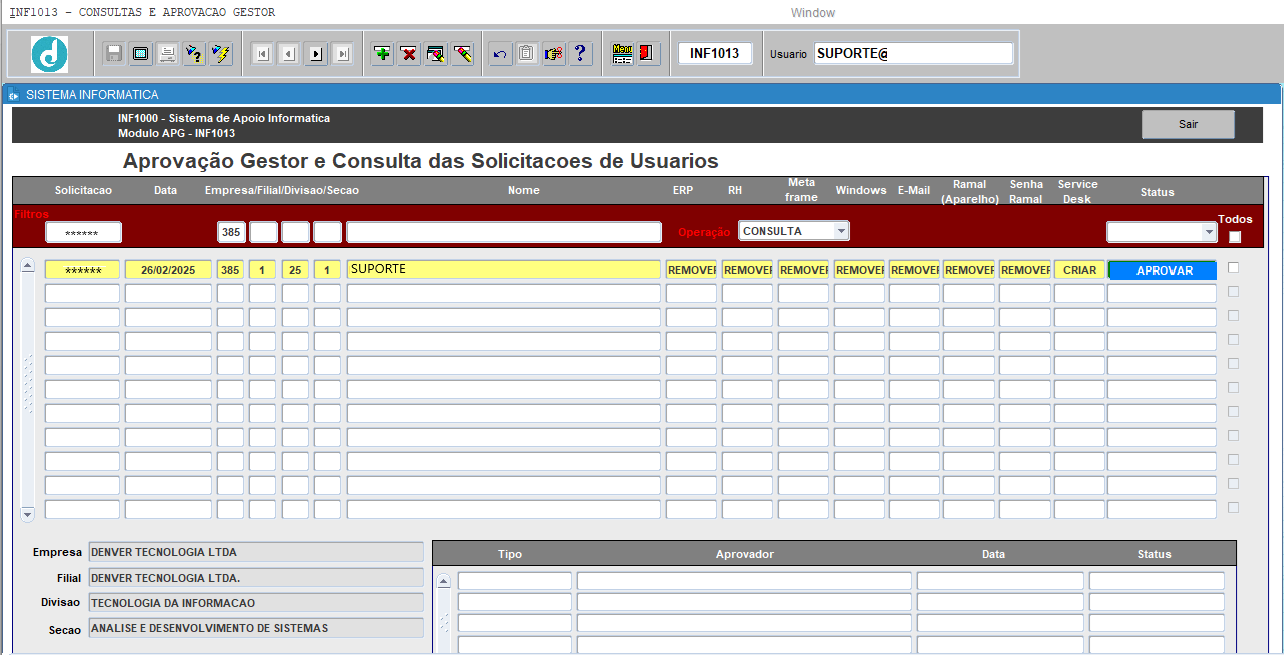Open the Window menu
This screenshot has height=655, width=1284.
(x=812, y=12)
